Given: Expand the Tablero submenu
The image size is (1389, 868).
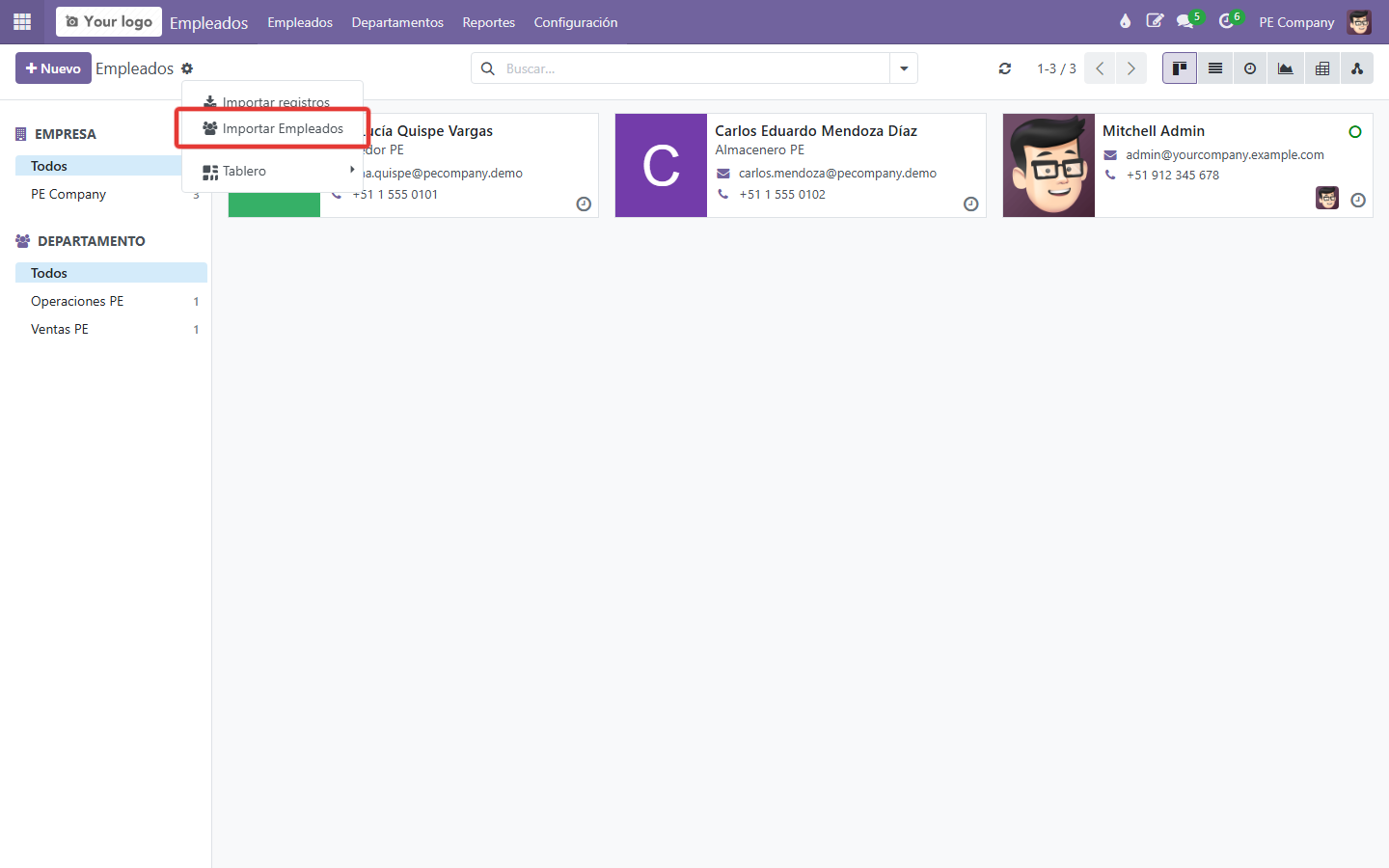Looking at the screenshot, I should [x=273, y=171].
